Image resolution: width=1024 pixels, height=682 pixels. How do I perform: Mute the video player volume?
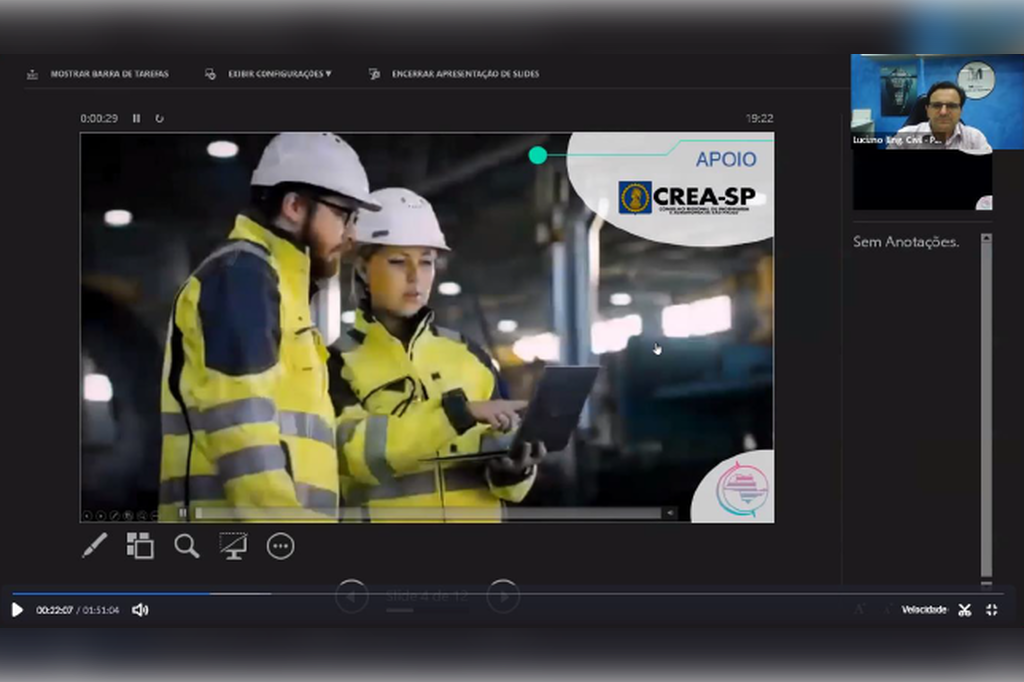point(140,610)
